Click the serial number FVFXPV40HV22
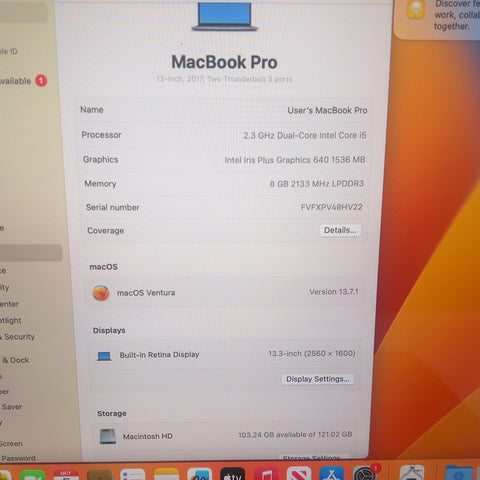Image resolution: width=480 pixels, height=480 pixels. 331,207
